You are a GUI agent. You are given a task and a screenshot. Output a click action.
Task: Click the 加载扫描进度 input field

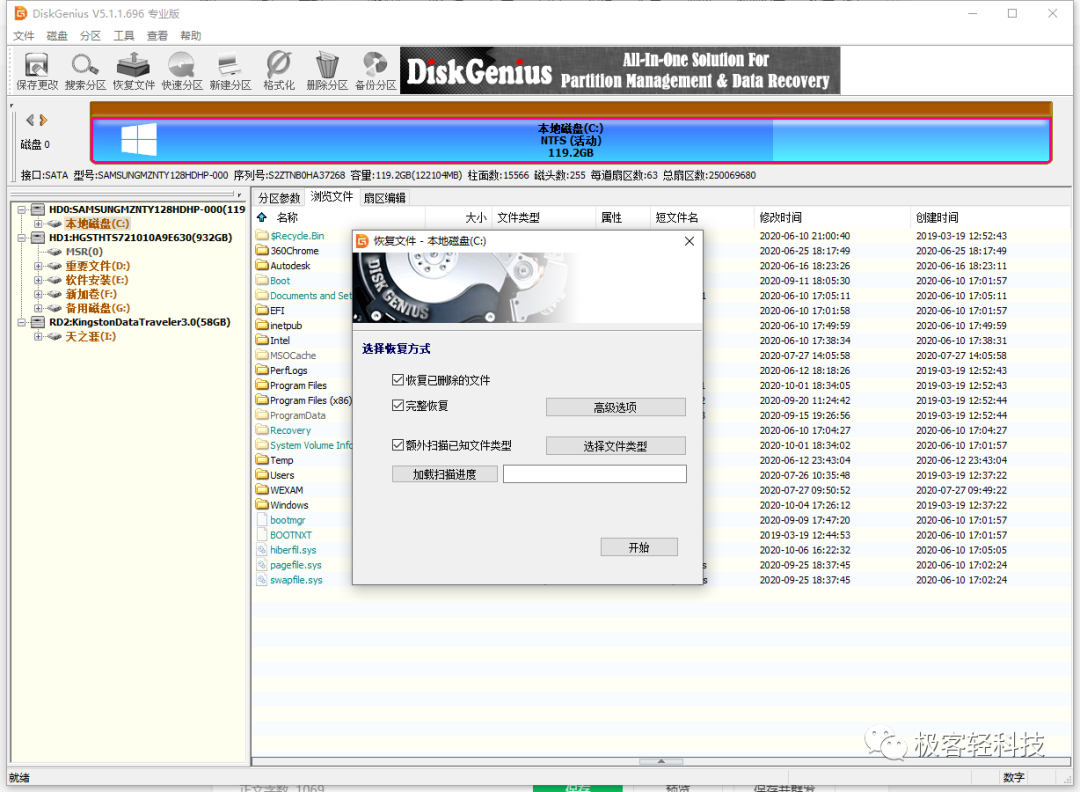tap(595, 473)
